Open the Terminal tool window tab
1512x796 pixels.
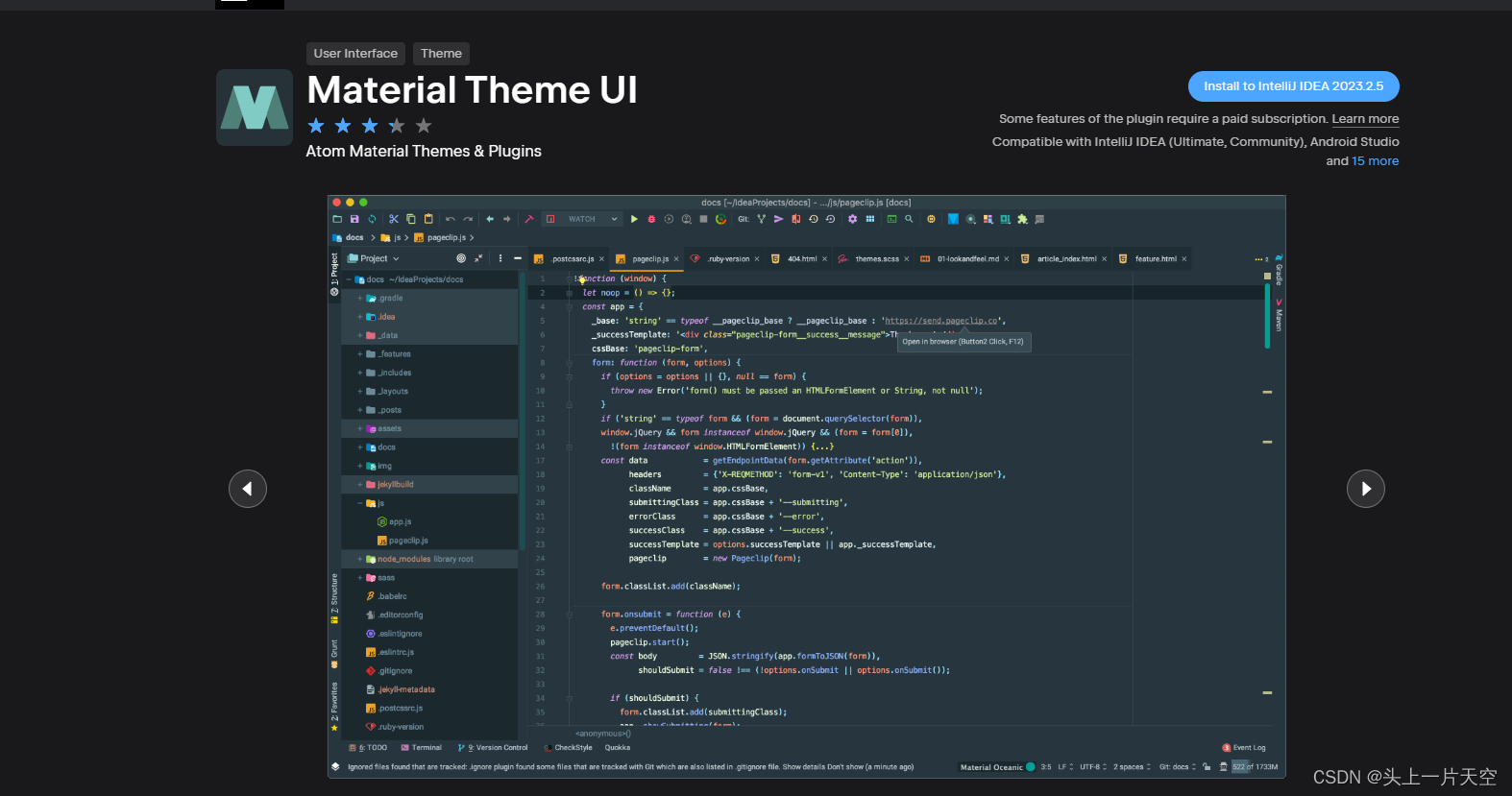tap(422, 748)
